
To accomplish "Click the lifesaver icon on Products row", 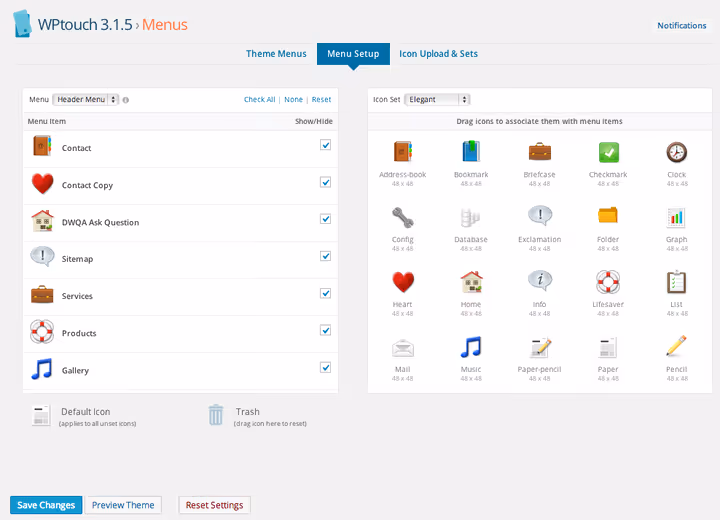I will [42, 331].
